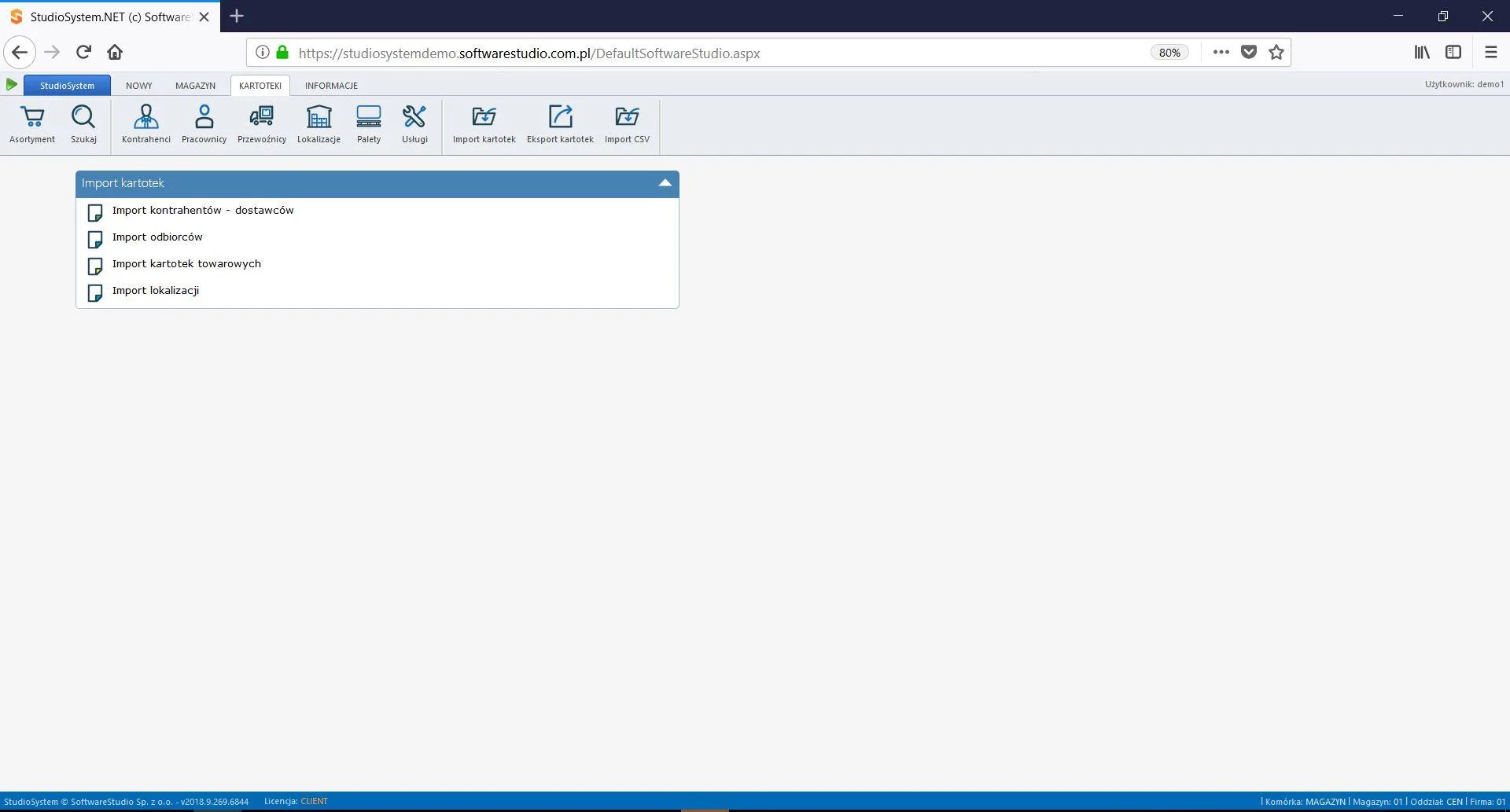Image resolution: width=1510 pixels, height=812 pixels.
Task: Click the browser forward arrow
Action: tap(52, 53)
